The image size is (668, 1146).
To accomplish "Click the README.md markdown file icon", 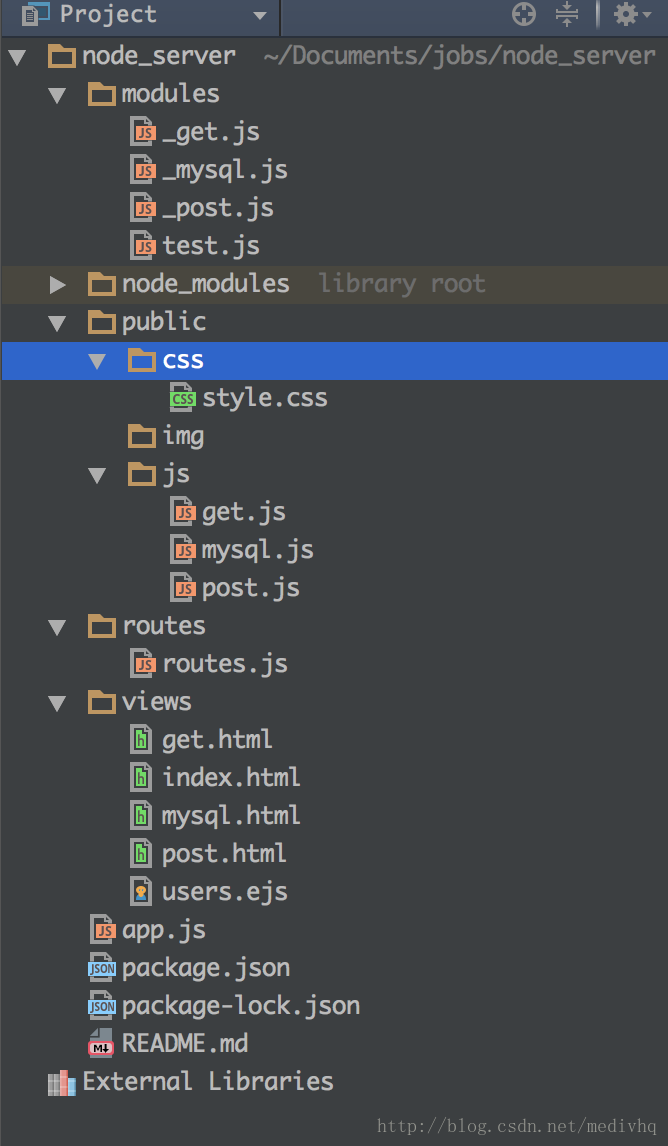I will pyautogui.click(x=102, y=1044).
